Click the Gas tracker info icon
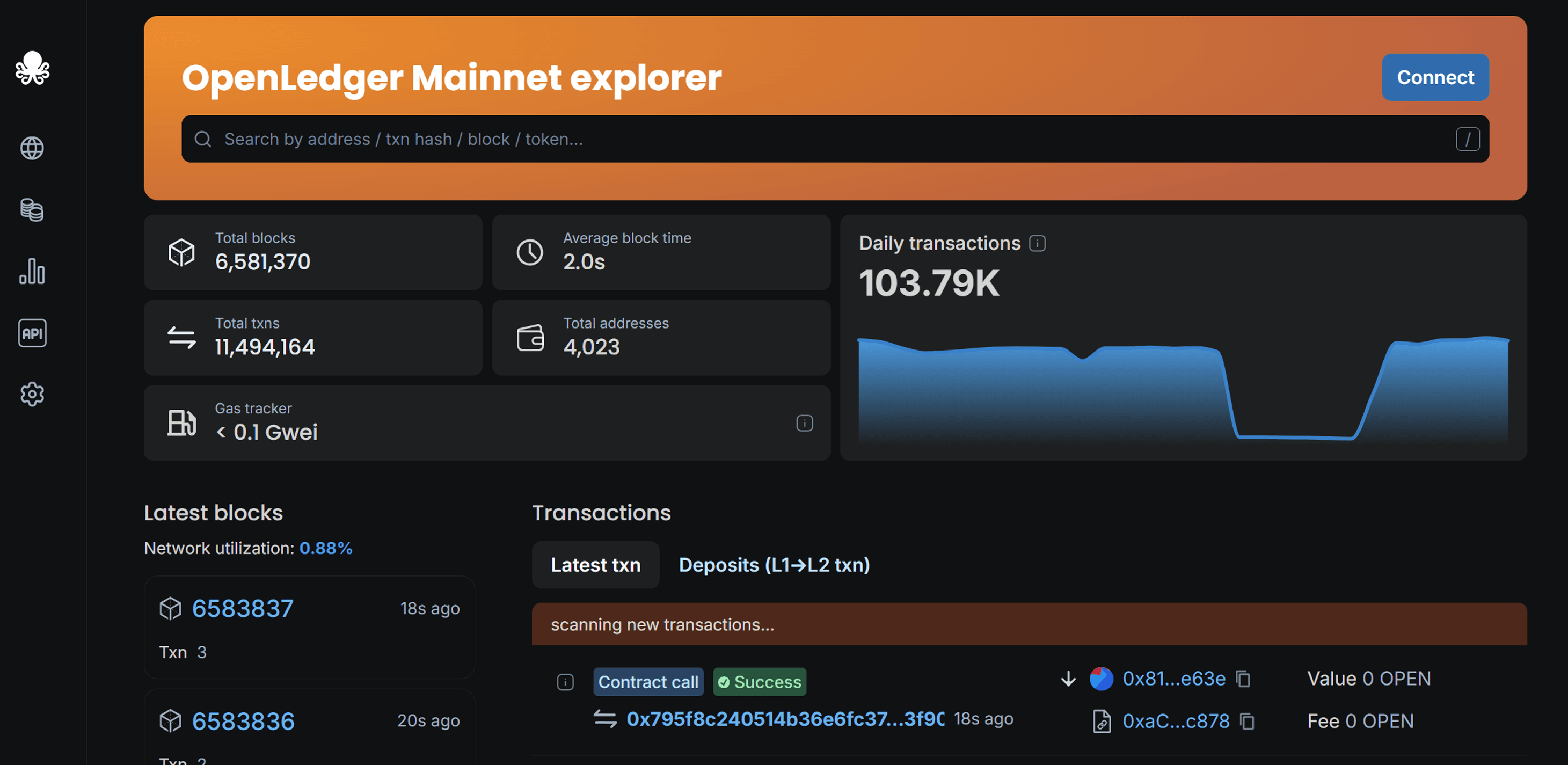Screen dimensions: 1568x765 (804, 423)
